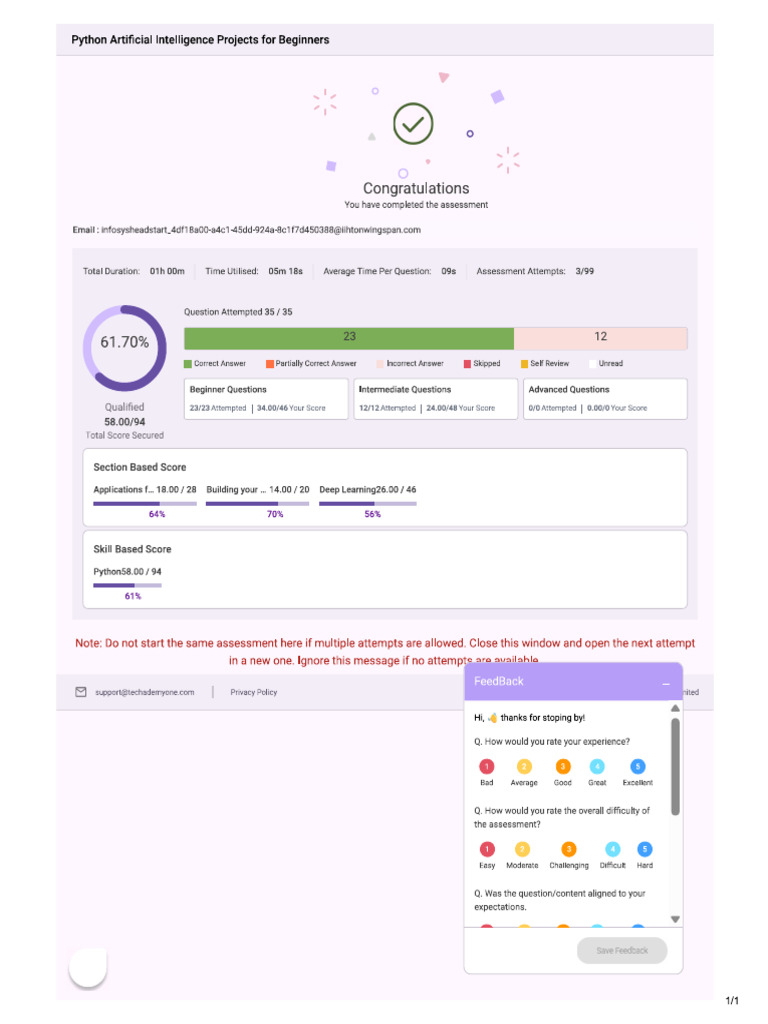The height and width of the screenshot is (1024, 768).
Task: Click the 'Total Duration: 01h 00m' text
Action: 134,271
